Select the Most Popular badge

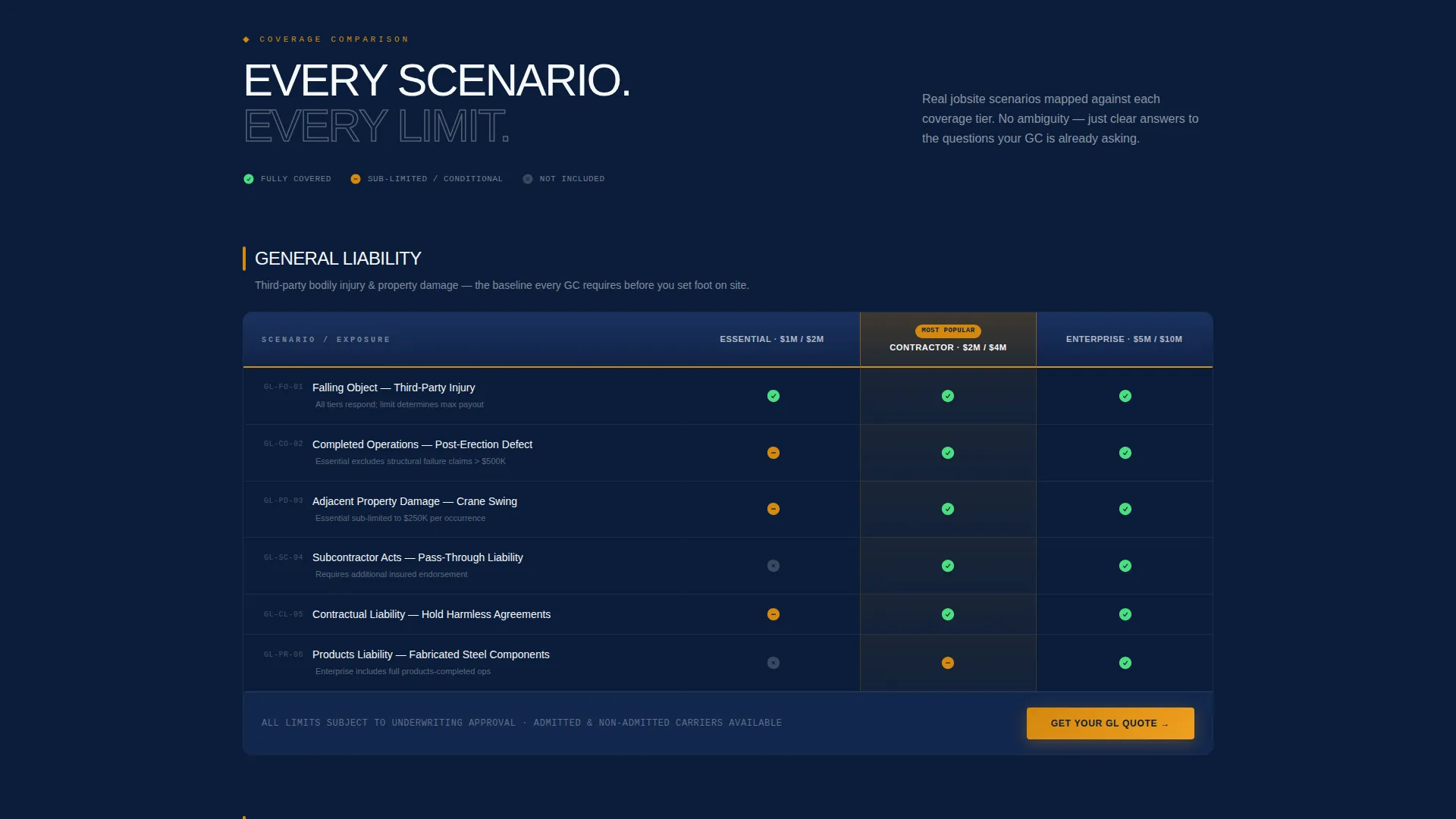pos(948,331)
